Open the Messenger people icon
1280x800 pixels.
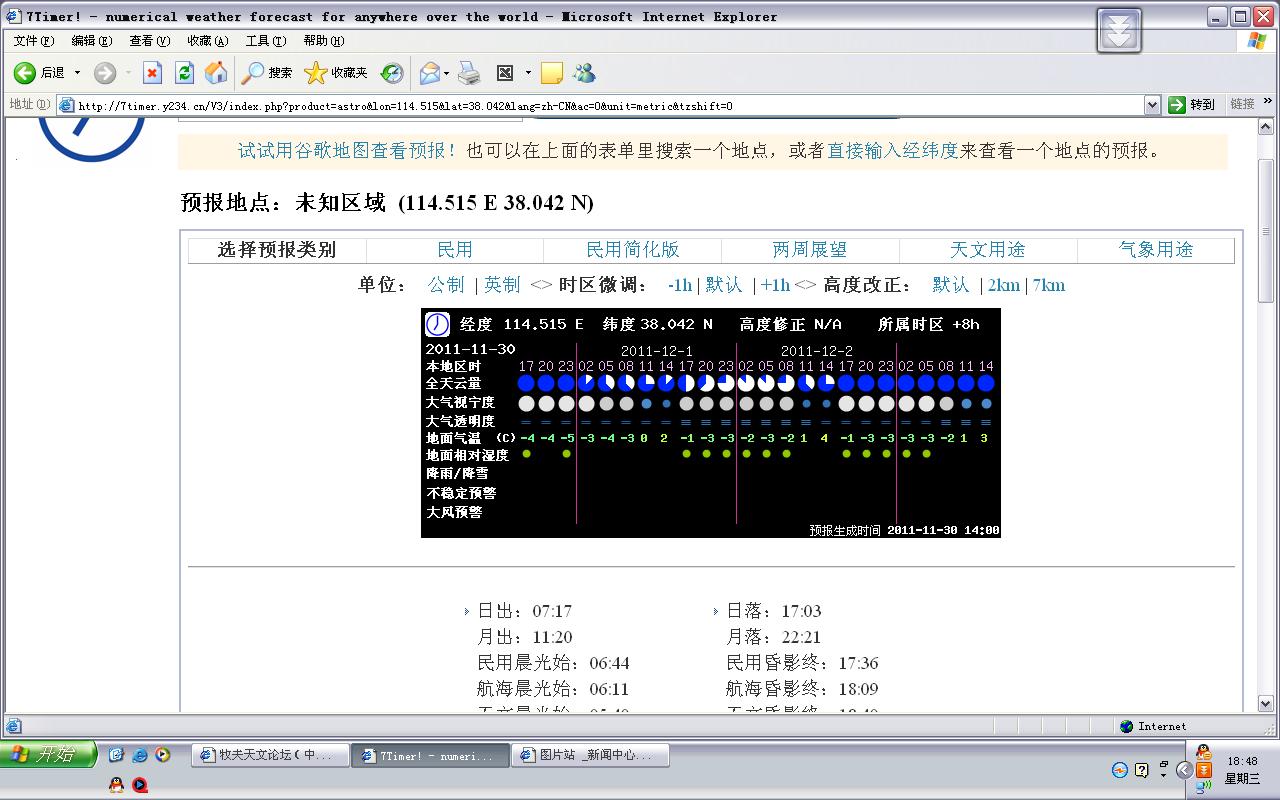click(585, 73)
